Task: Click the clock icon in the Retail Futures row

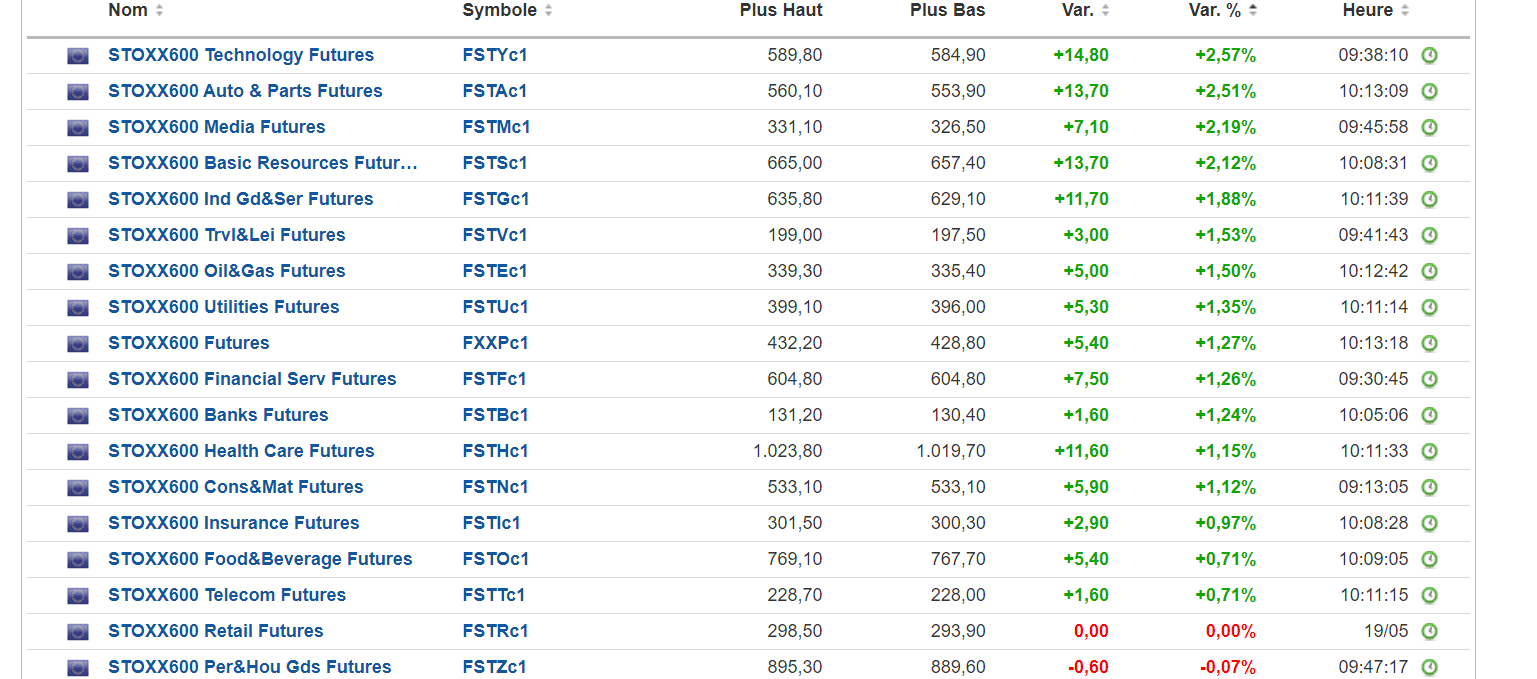Action: 1429,632
